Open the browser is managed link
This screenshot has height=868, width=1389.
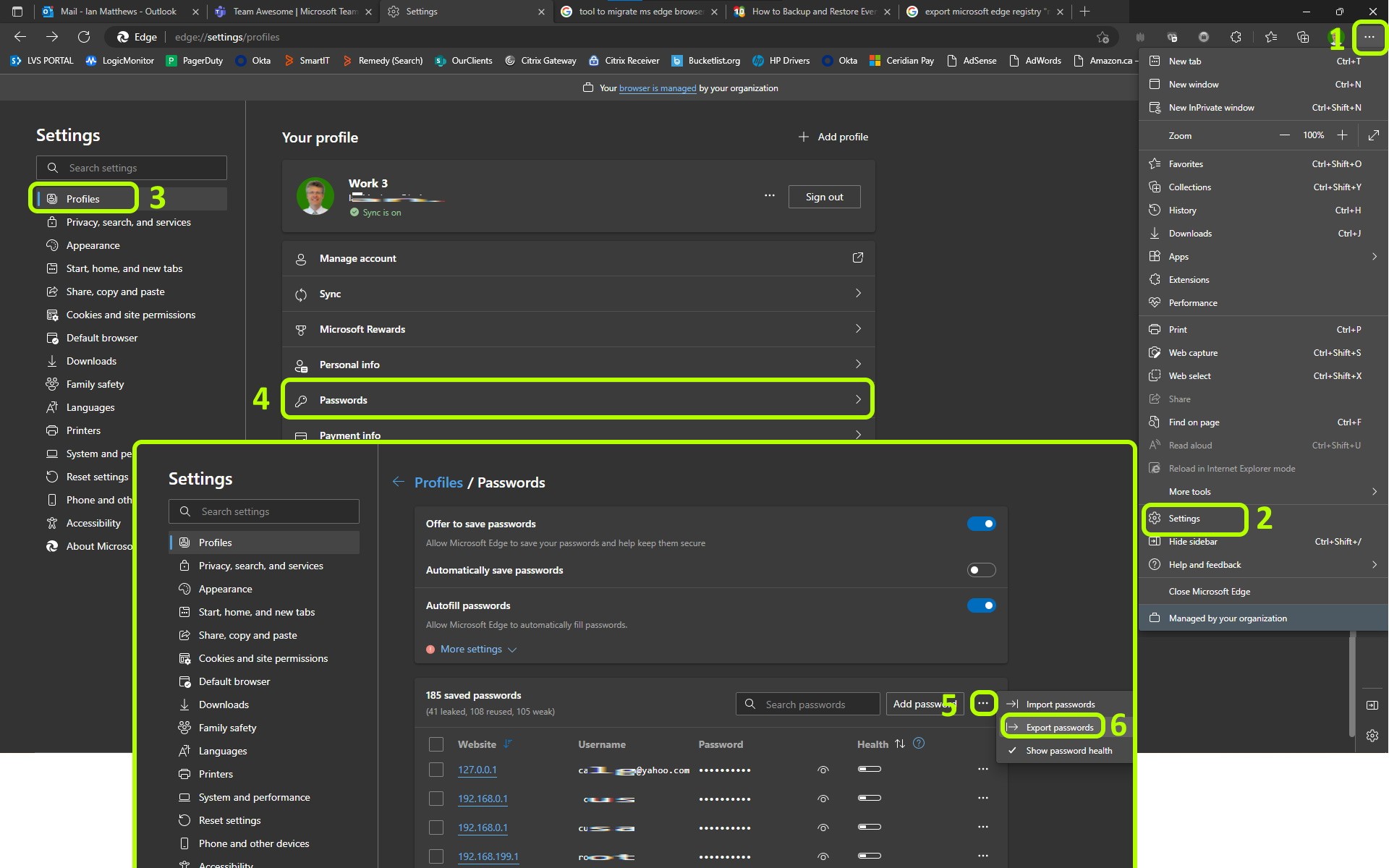(657, 88)
